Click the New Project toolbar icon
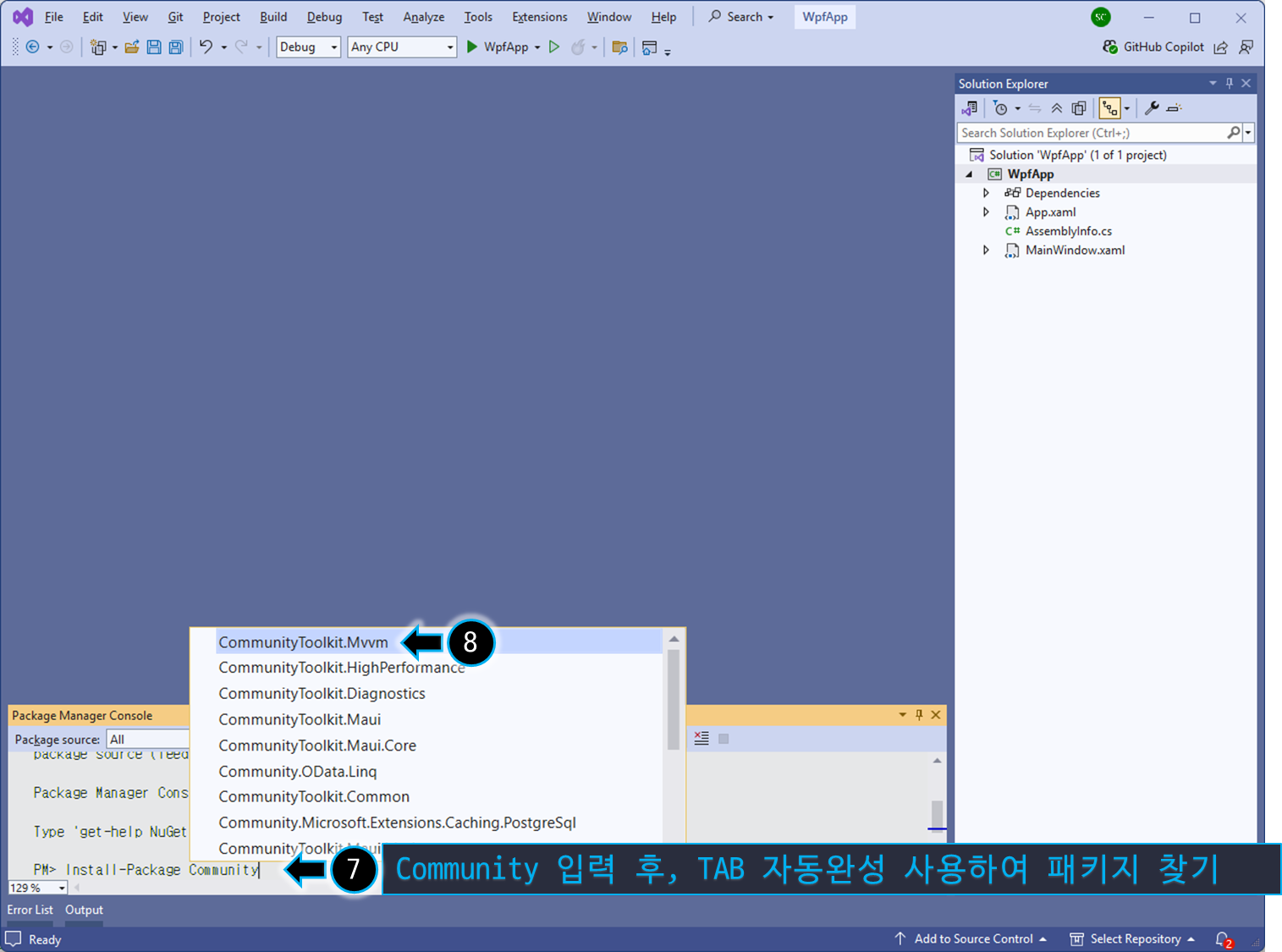 [x=98, y=47]
